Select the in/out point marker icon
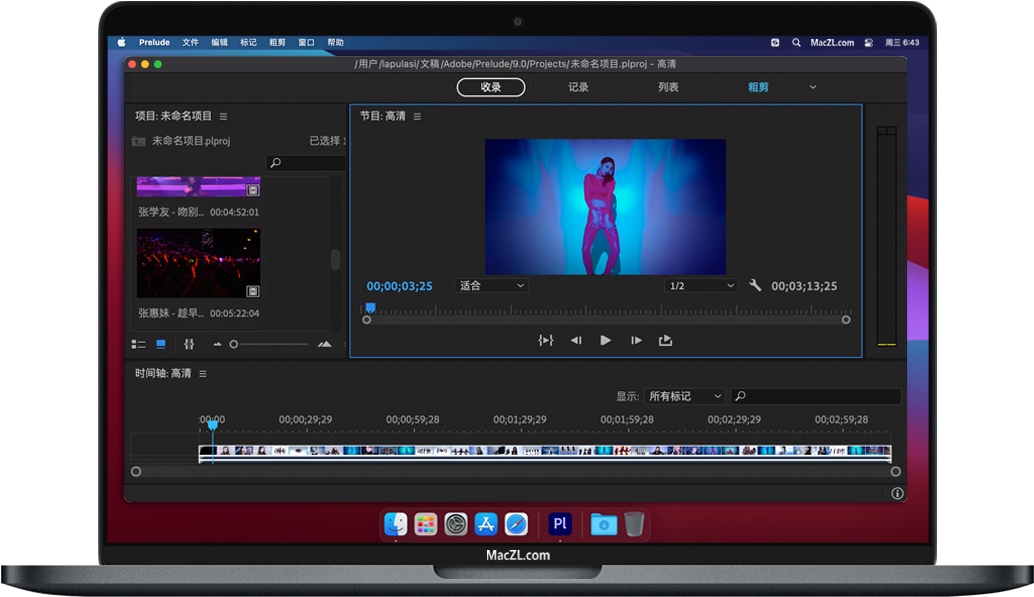The height and width of the screenshot is (597, 1034). click(546, 340)
